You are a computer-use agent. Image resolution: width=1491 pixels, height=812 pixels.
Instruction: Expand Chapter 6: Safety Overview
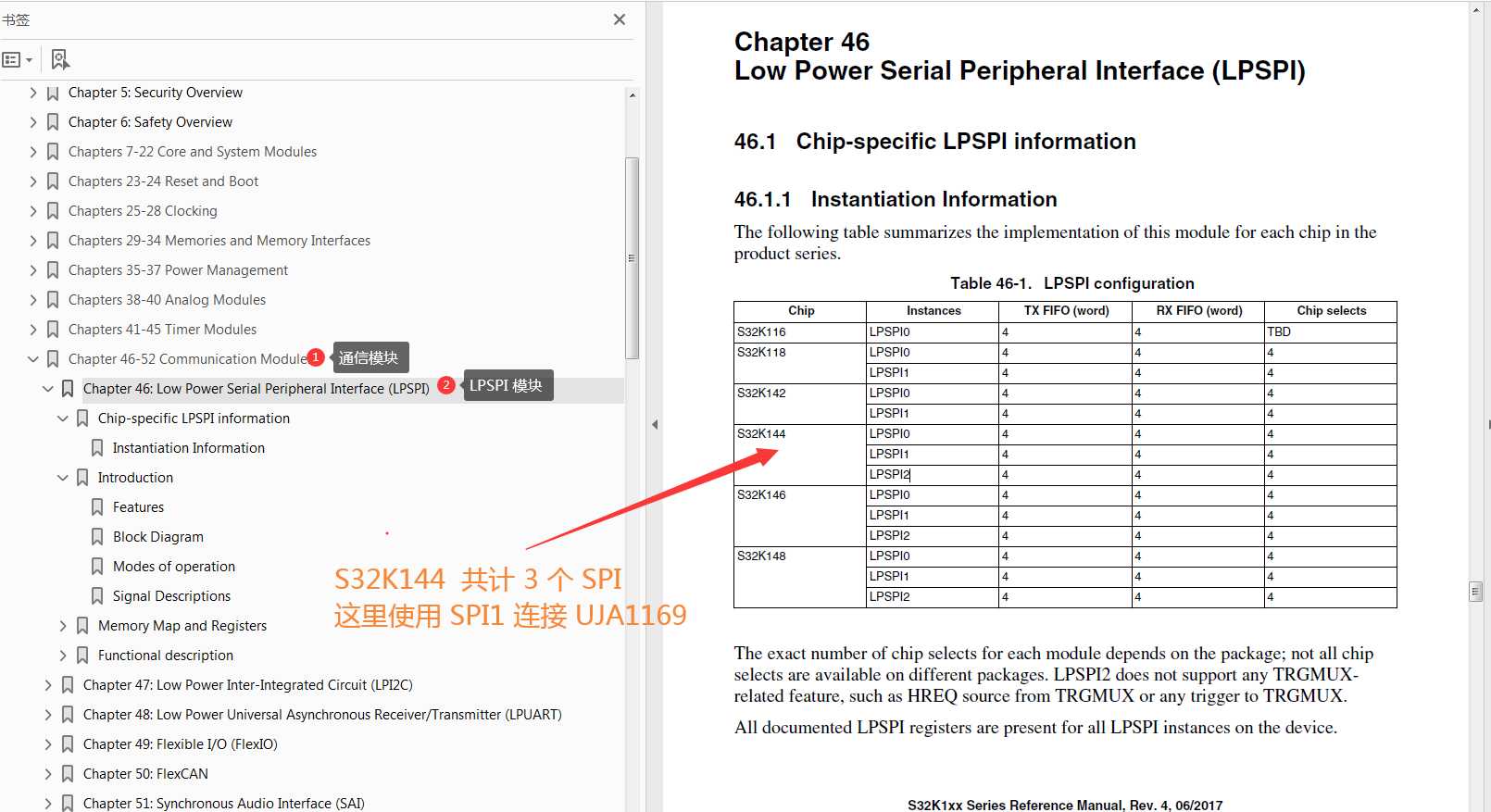(33, 122)
